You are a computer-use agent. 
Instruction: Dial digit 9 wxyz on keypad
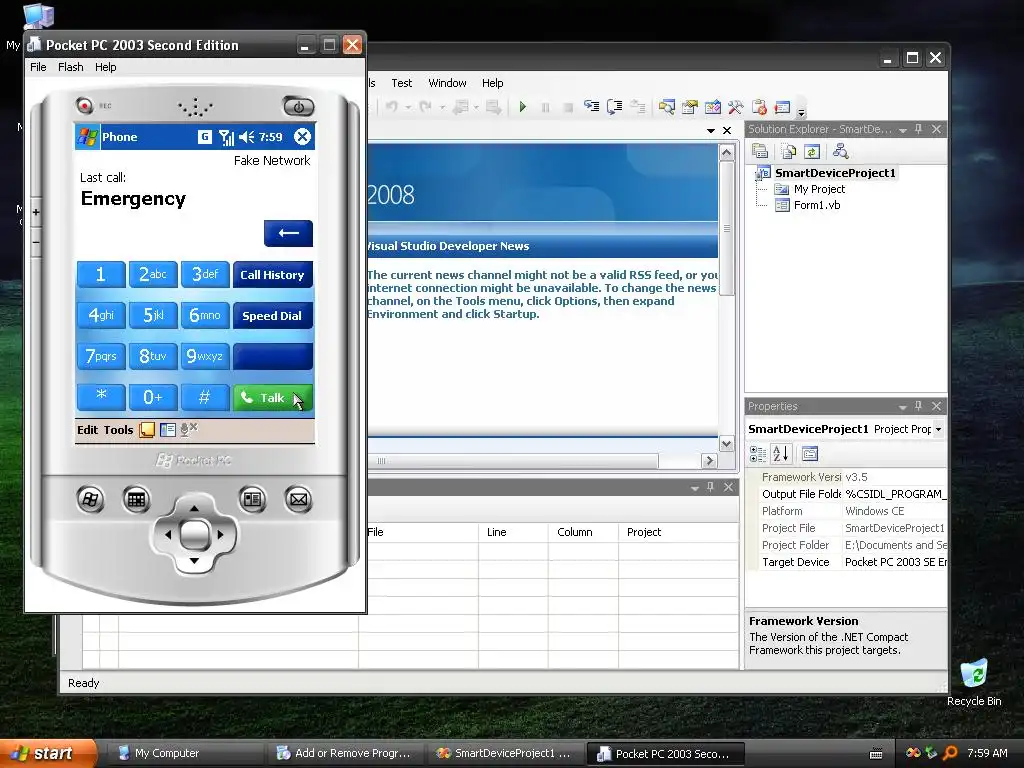[x=204, y=357]
